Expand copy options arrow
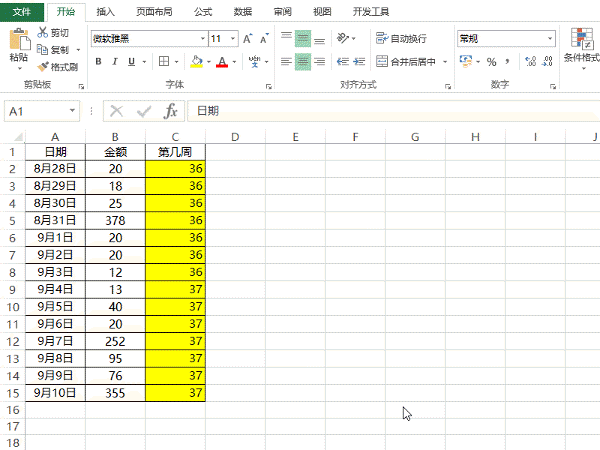600x450 pixels. 78,50
